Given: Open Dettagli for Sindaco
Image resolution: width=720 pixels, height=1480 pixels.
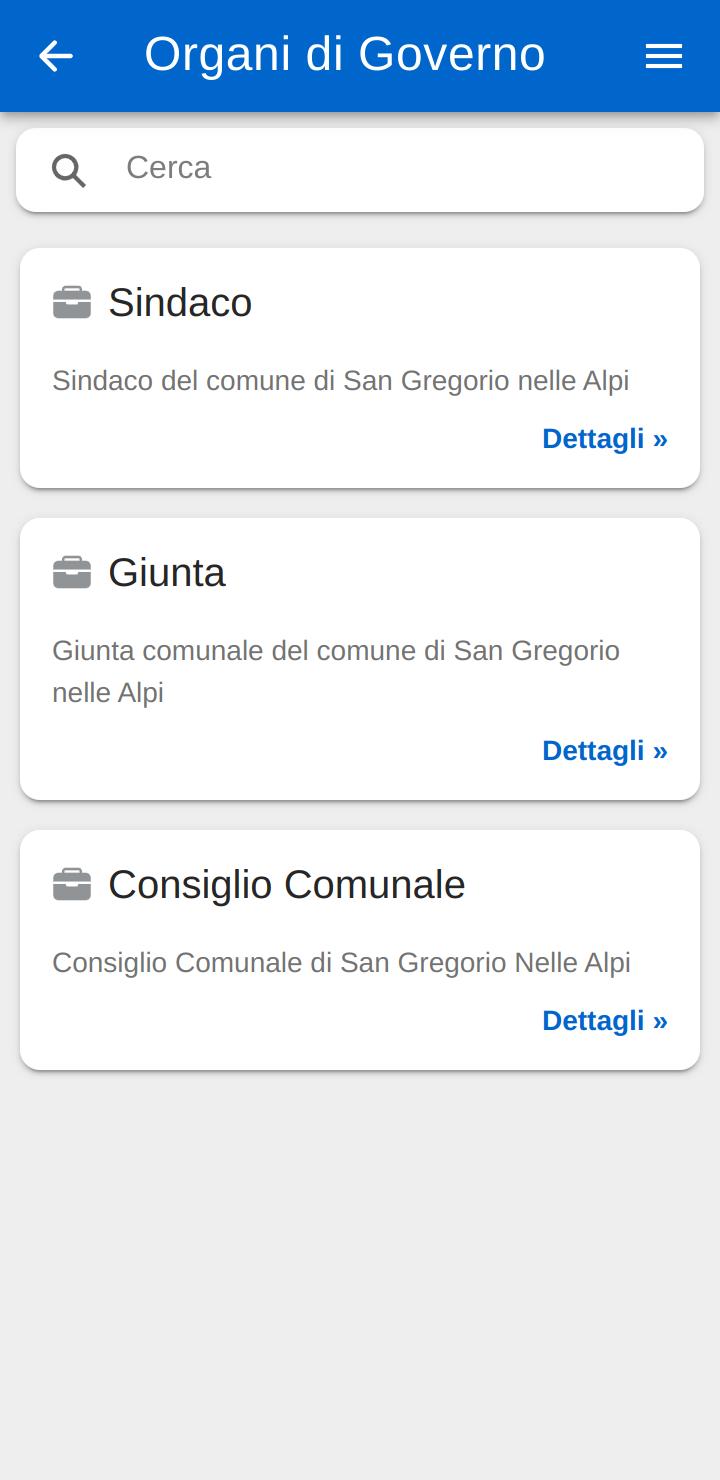Looking at the screenshot, I should (605, 439).
